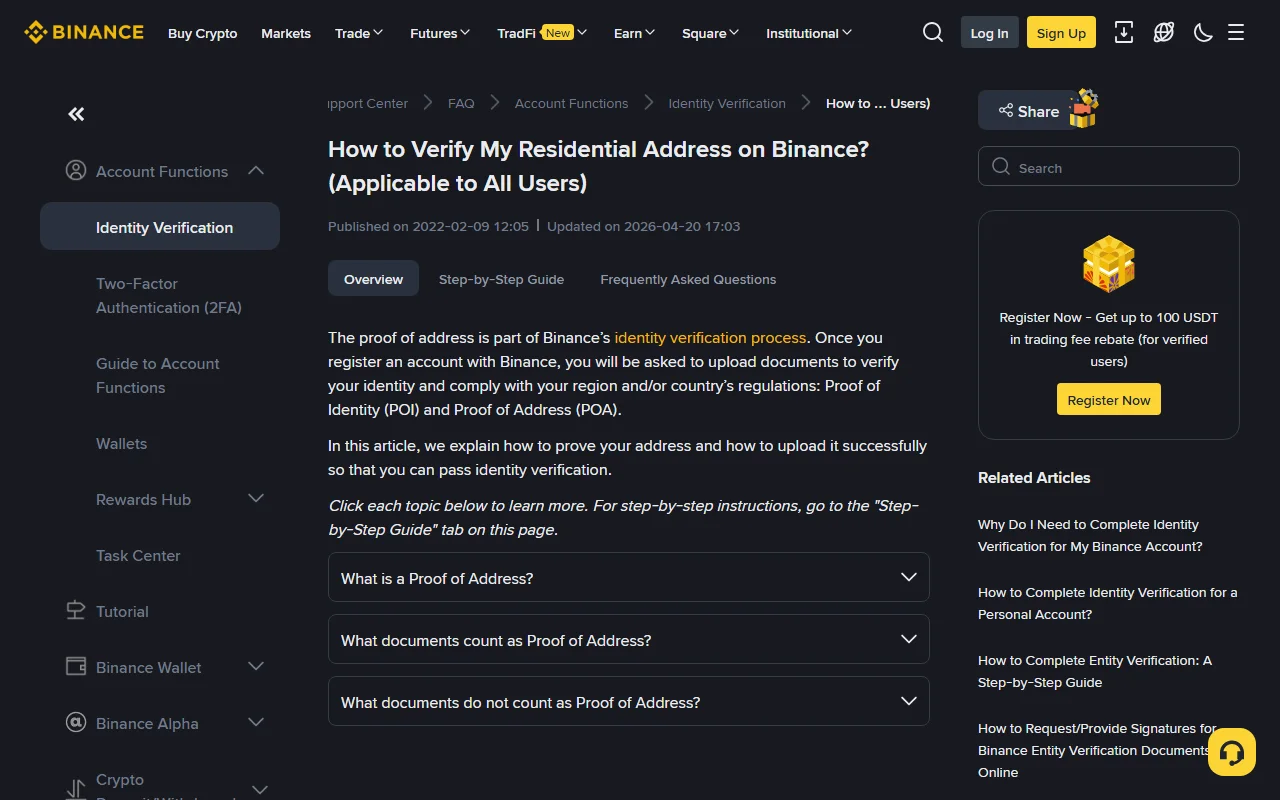1280x800 pixels.
Task: Expand "What is a Proof of Address?"
Action: pyautogui.click(x=629, y=578)
